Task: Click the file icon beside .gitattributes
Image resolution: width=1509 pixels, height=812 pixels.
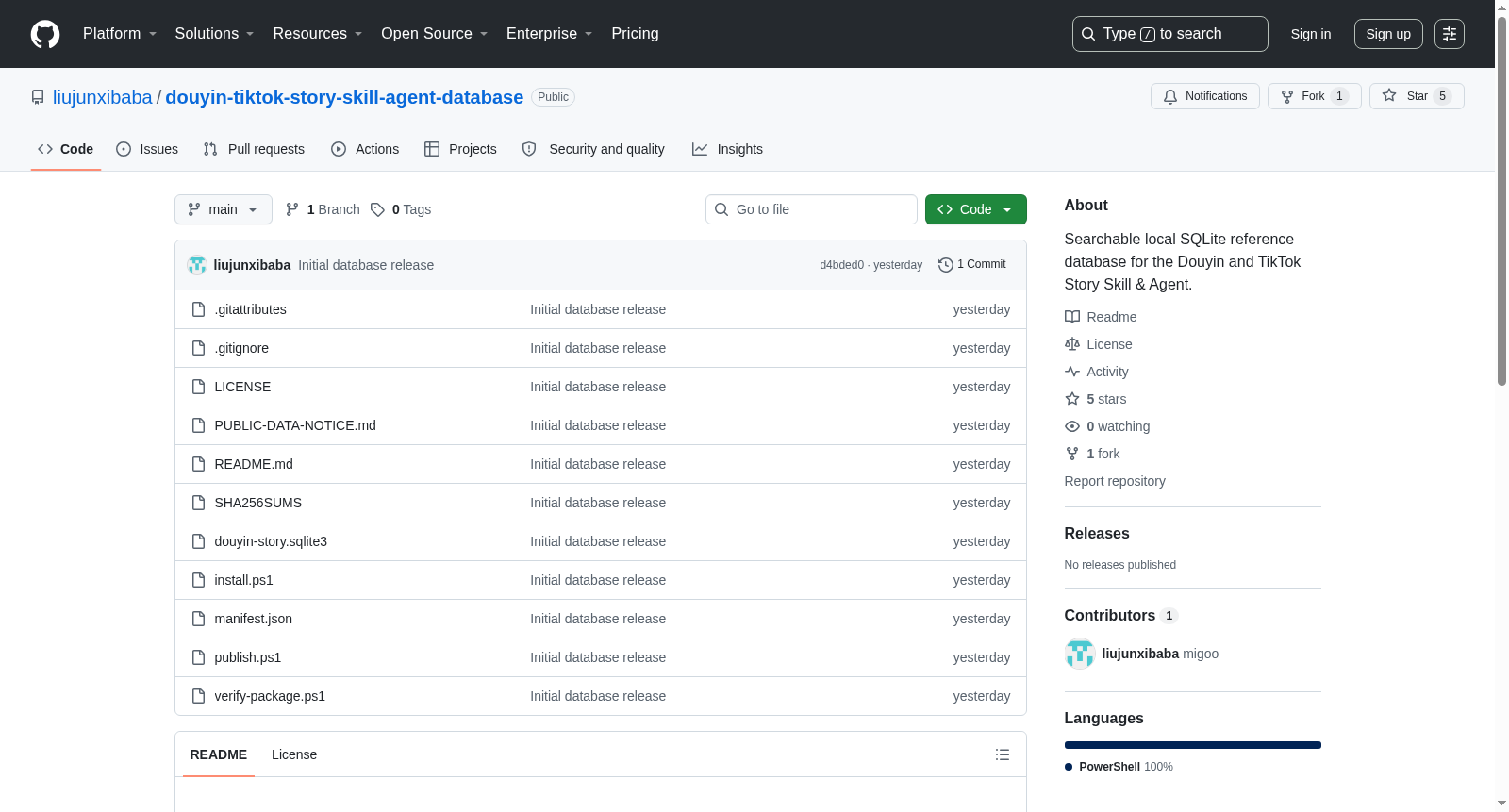Action: tap(198, 309)
